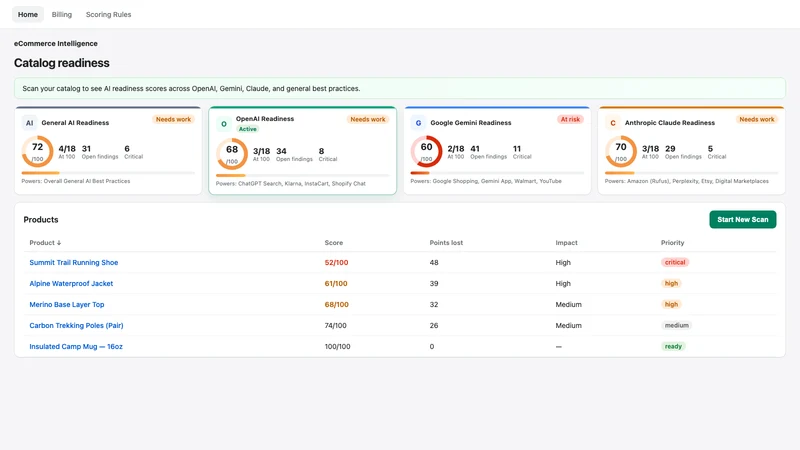Click the 70 score ring gauge

point(620,151)
